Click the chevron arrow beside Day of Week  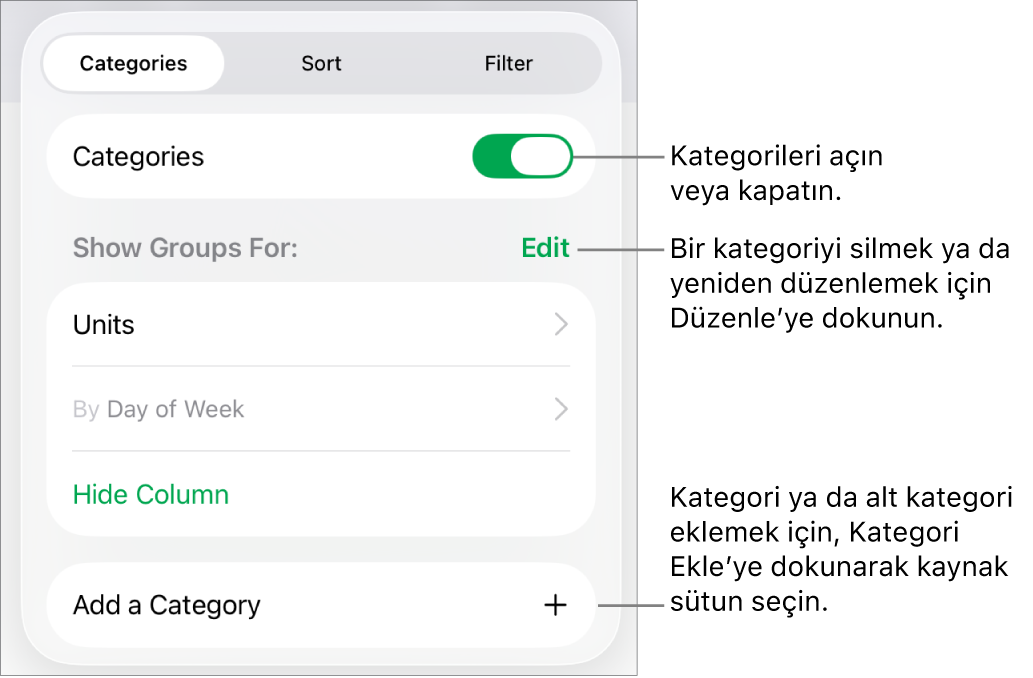pos(561,409)
